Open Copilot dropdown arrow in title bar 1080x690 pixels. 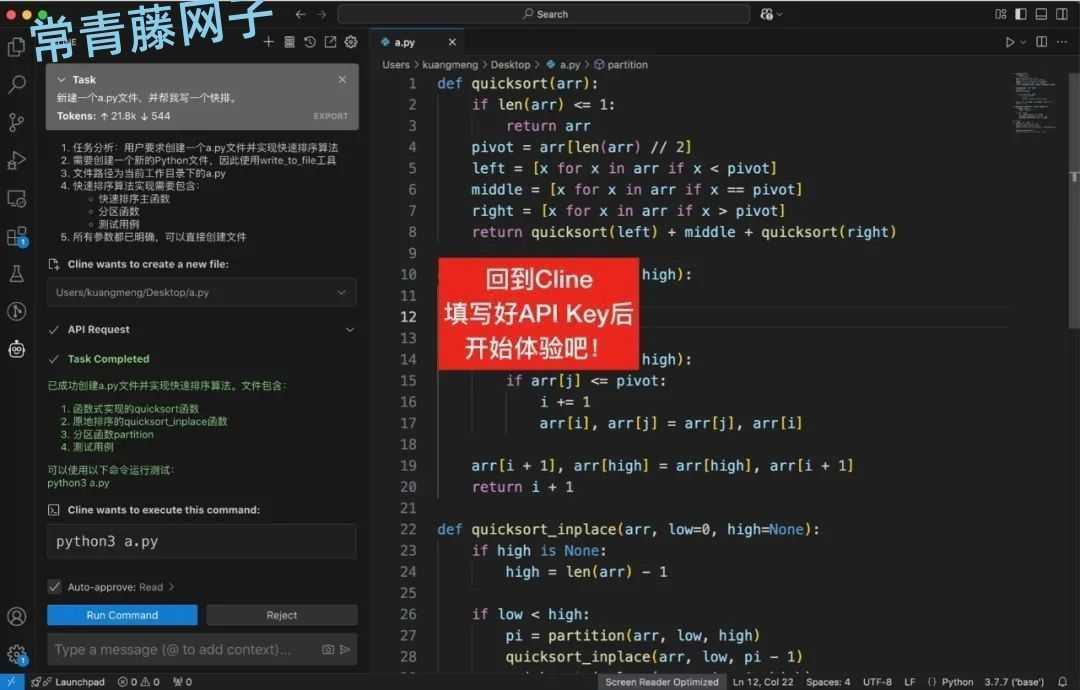click(780, 14)
